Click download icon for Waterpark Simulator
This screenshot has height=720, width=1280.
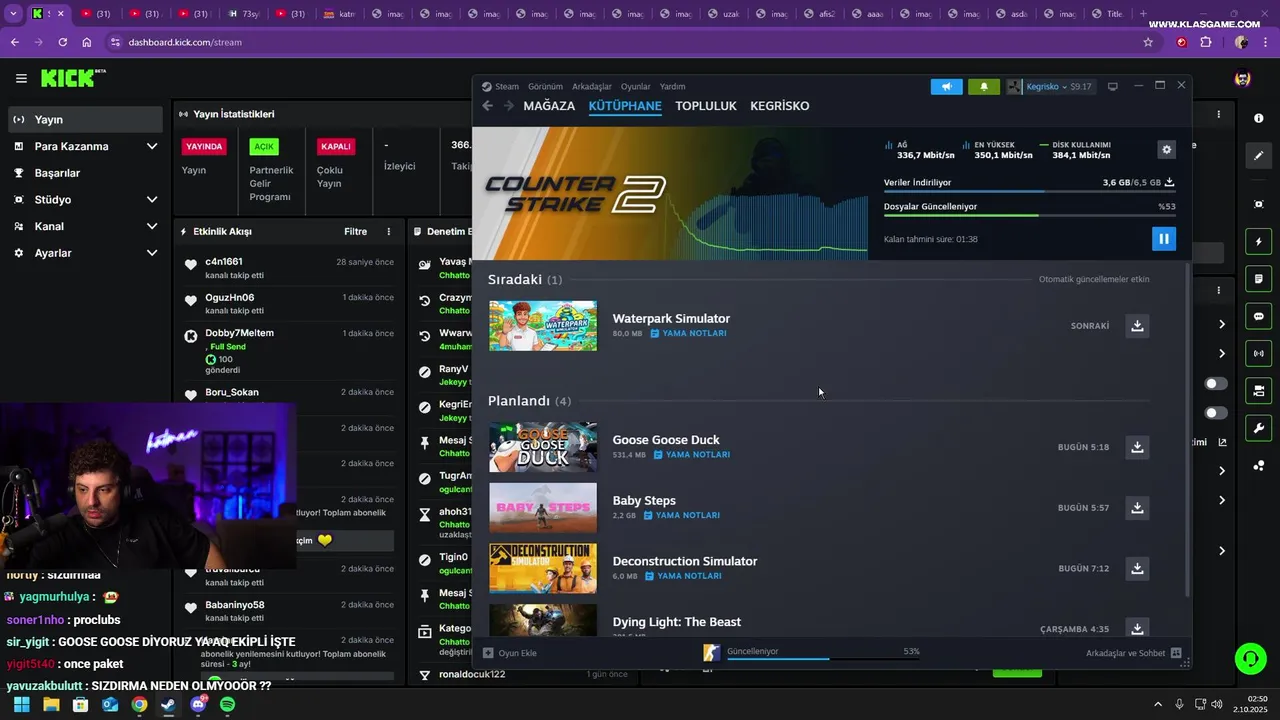(x=1137, y=326)
